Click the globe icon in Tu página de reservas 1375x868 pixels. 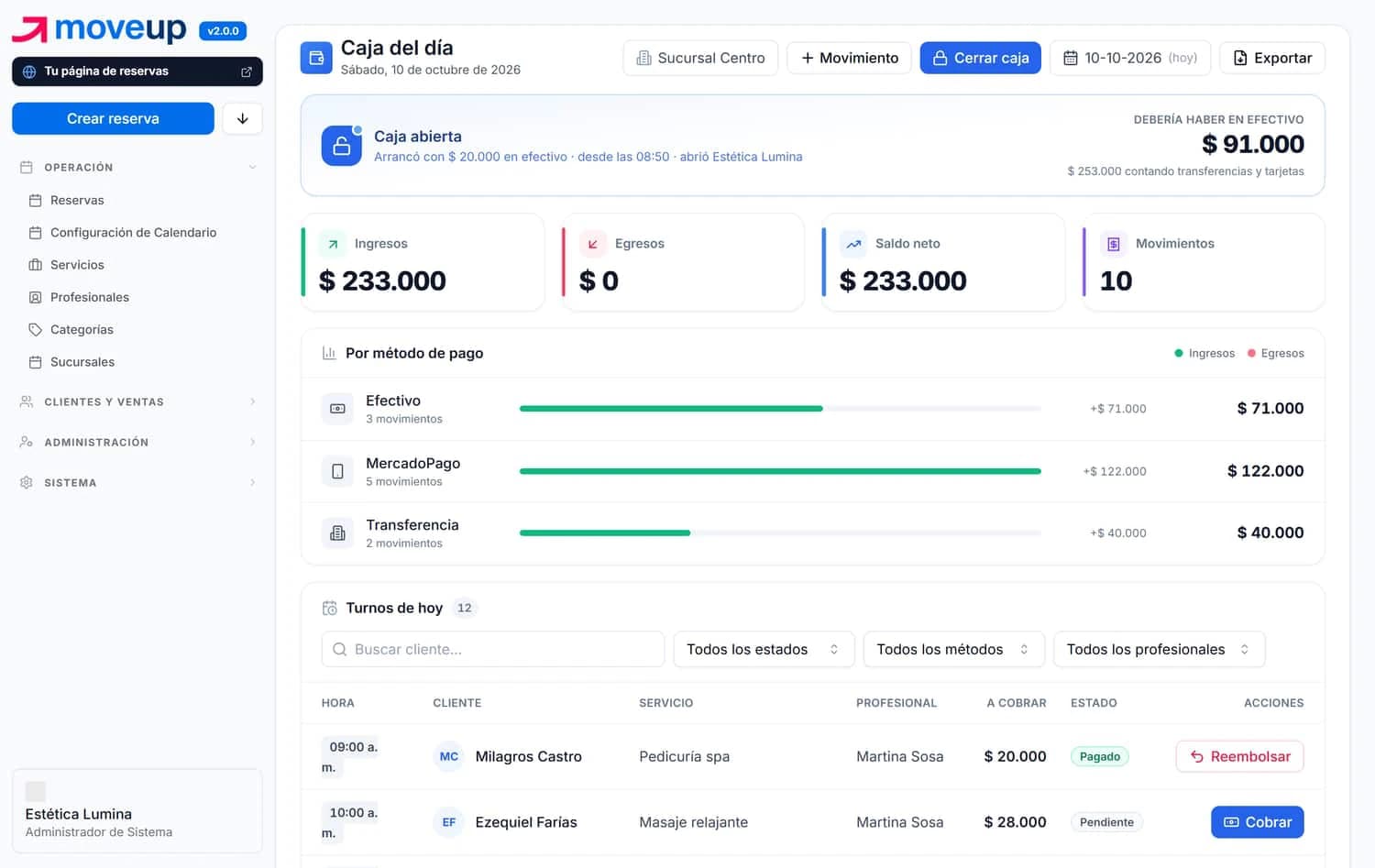click(29, 71)
